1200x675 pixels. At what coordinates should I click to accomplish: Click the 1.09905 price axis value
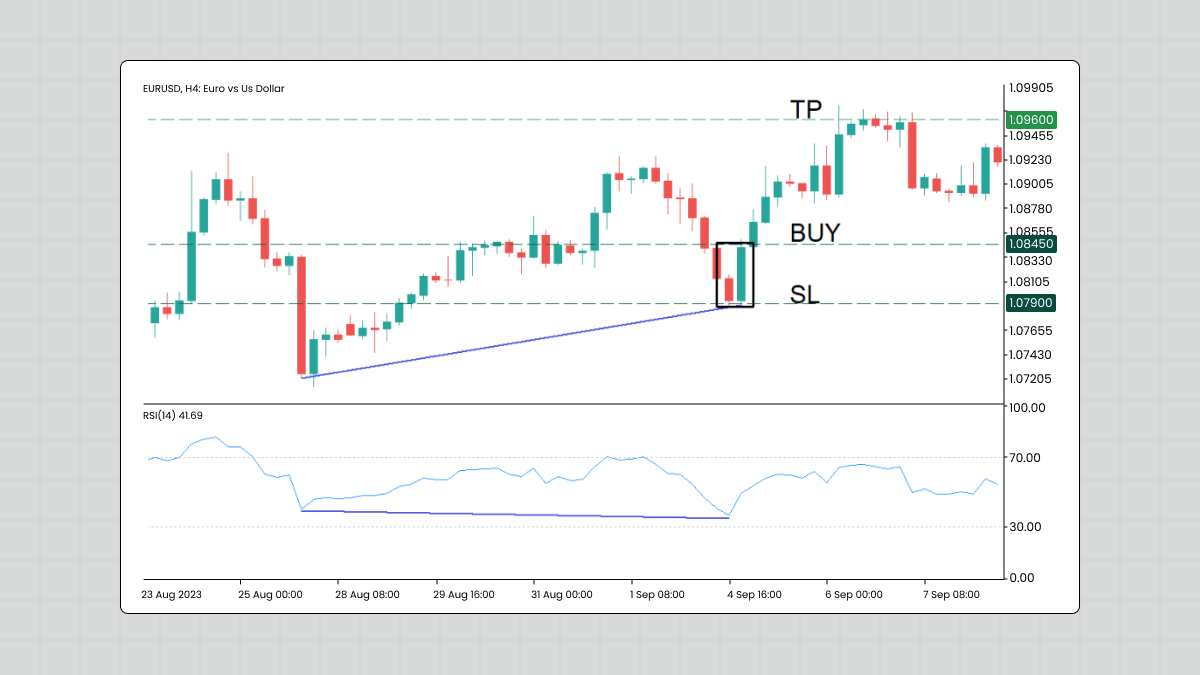(1033, 87)
